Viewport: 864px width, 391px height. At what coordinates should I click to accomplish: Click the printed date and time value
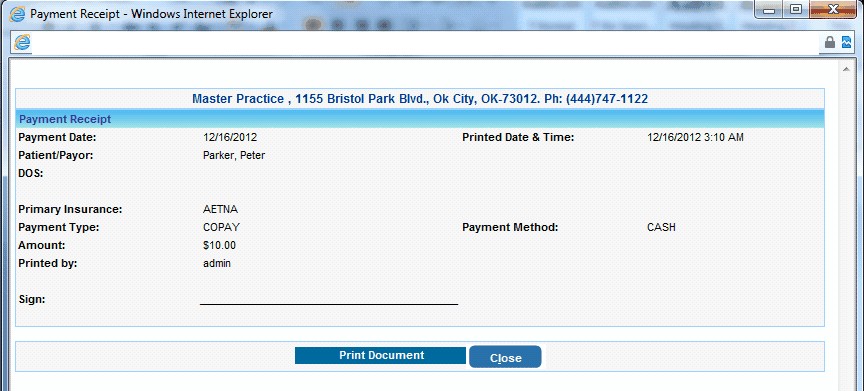coord(695,138)
